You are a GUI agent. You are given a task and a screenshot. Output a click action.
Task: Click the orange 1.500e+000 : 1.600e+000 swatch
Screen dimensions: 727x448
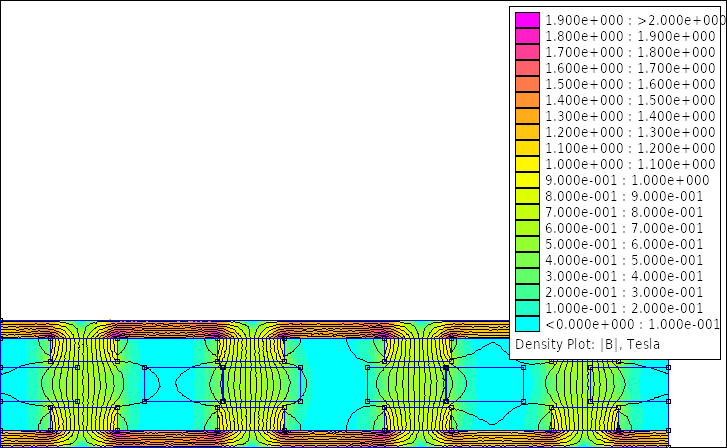coord(527,84)
